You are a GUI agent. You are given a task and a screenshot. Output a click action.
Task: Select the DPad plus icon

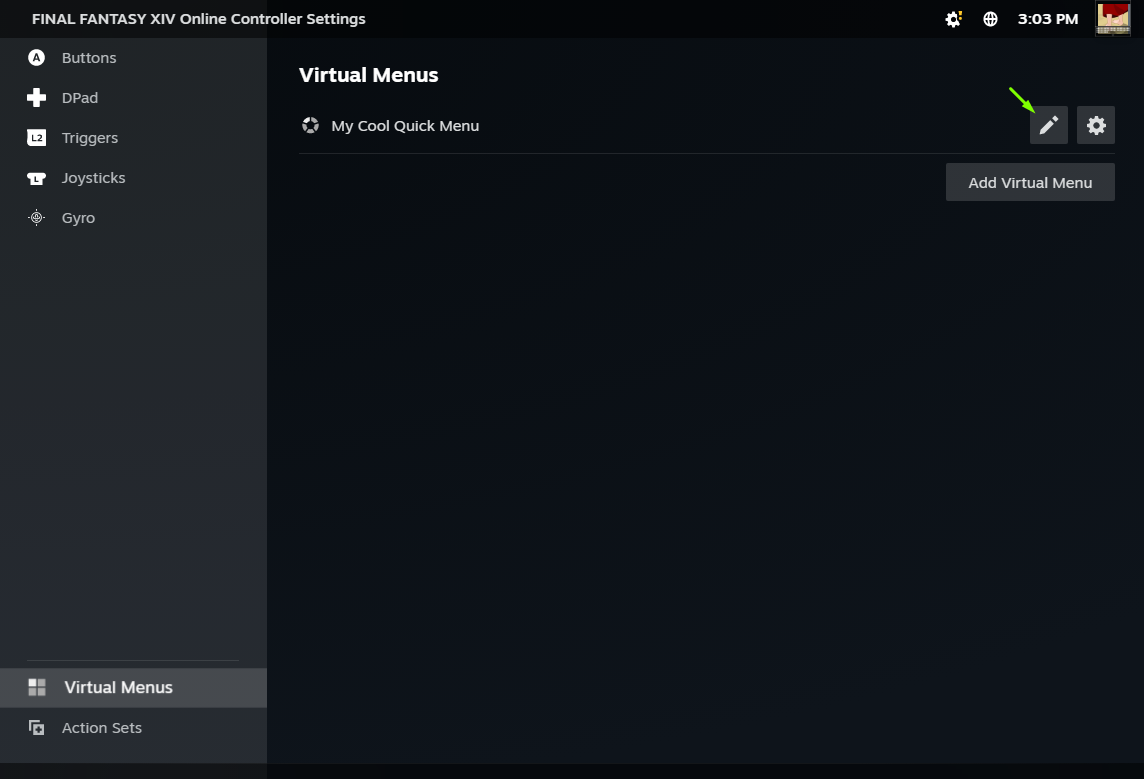point(37,98)
